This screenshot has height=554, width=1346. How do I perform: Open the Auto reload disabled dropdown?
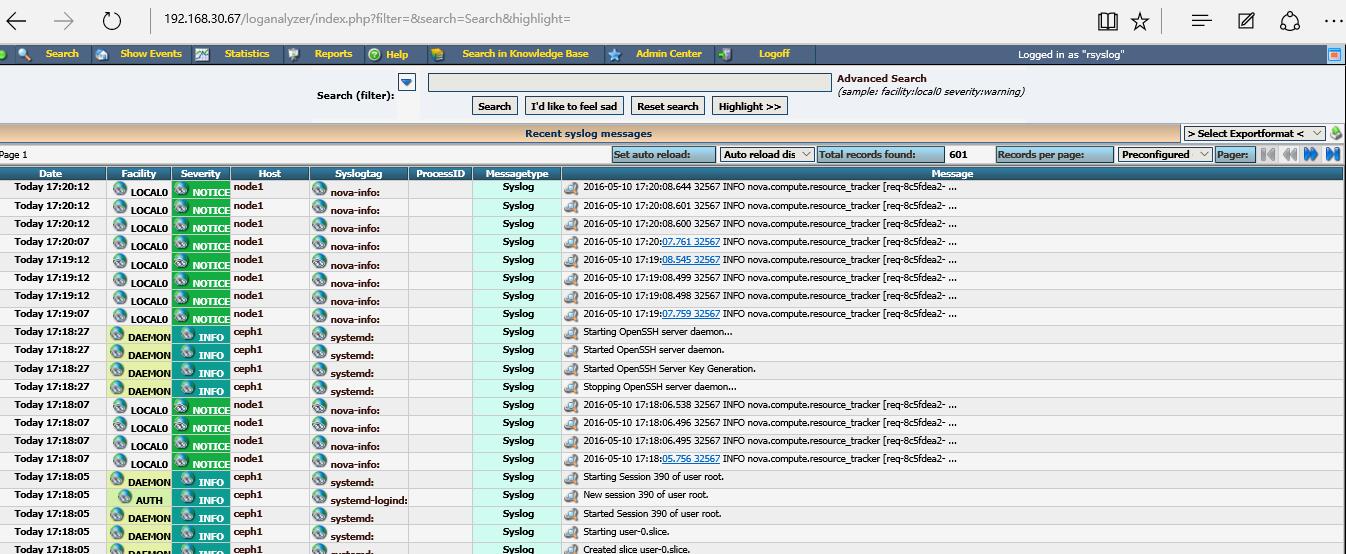[x=767, y=154]
